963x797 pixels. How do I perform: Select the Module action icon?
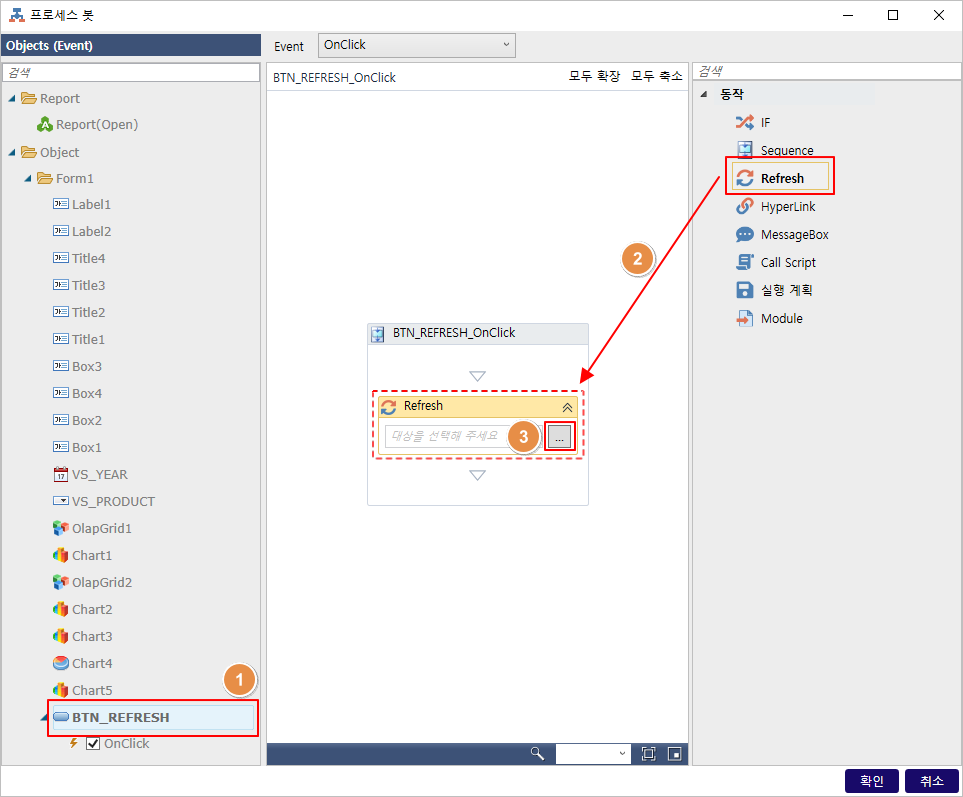[744, 318]
